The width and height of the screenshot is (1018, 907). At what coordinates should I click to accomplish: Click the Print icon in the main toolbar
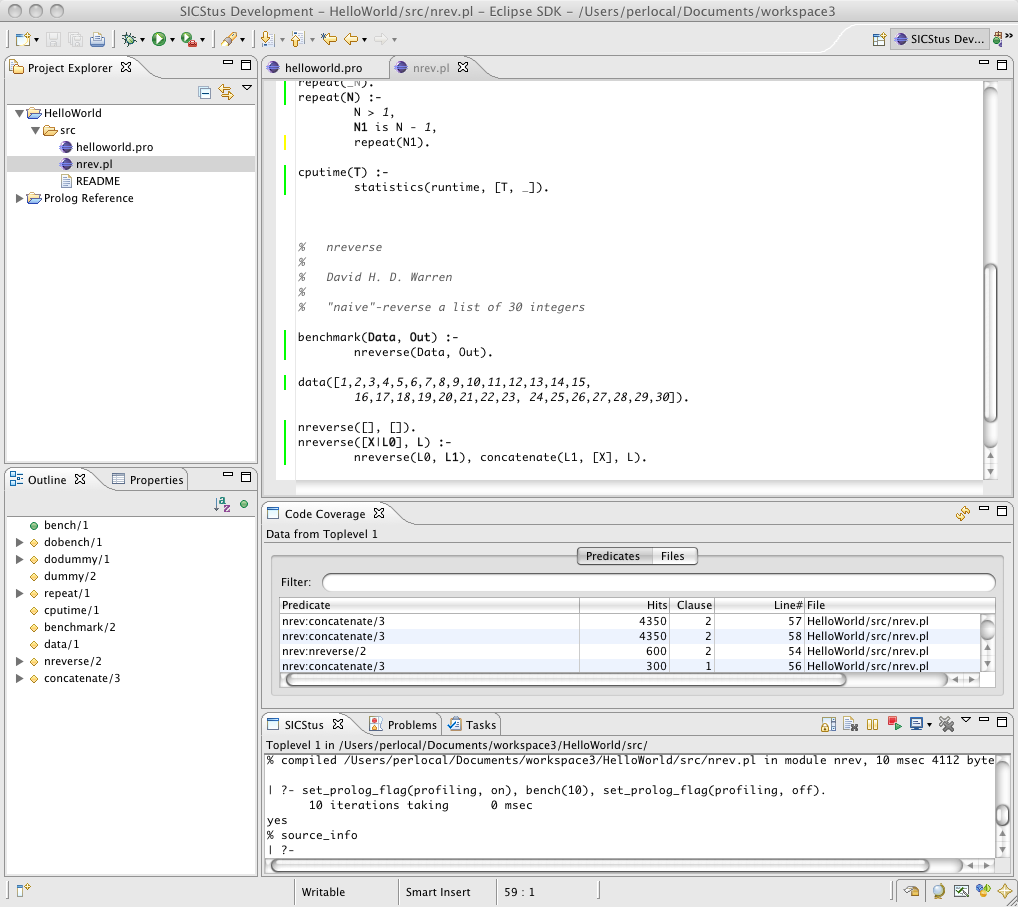tap(97, 40)
